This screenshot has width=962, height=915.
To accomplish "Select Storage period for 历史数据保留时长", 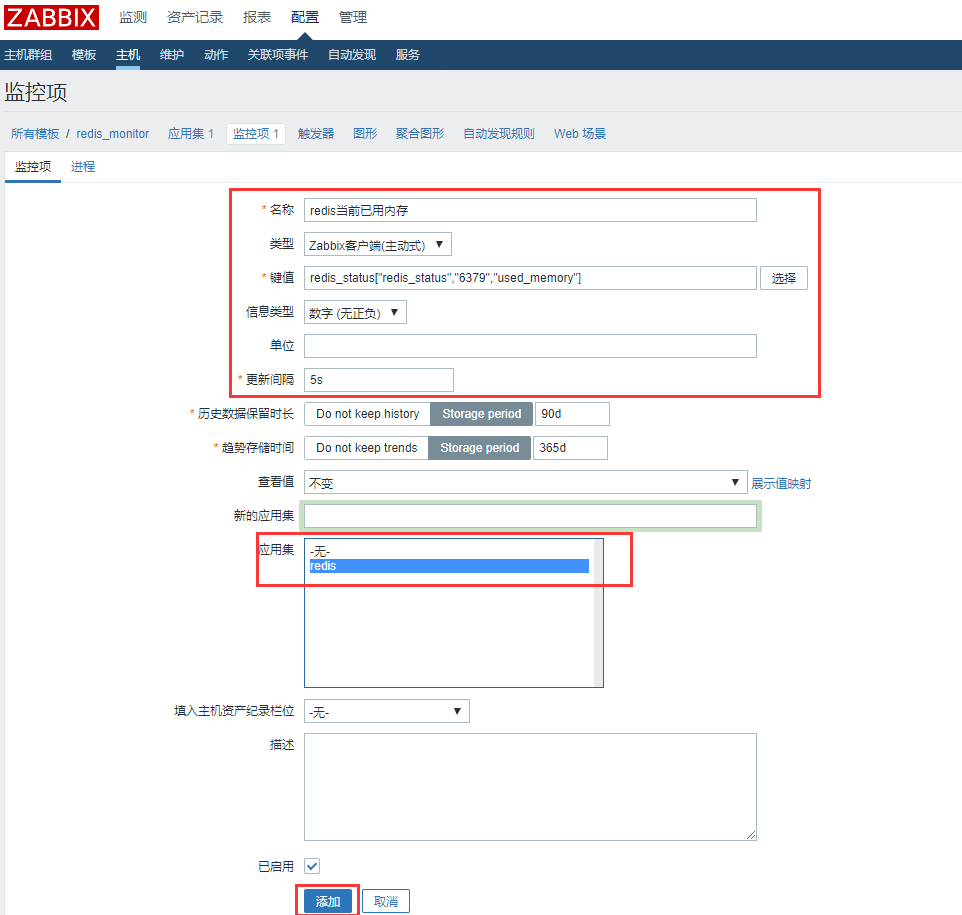I will [482, 414].
